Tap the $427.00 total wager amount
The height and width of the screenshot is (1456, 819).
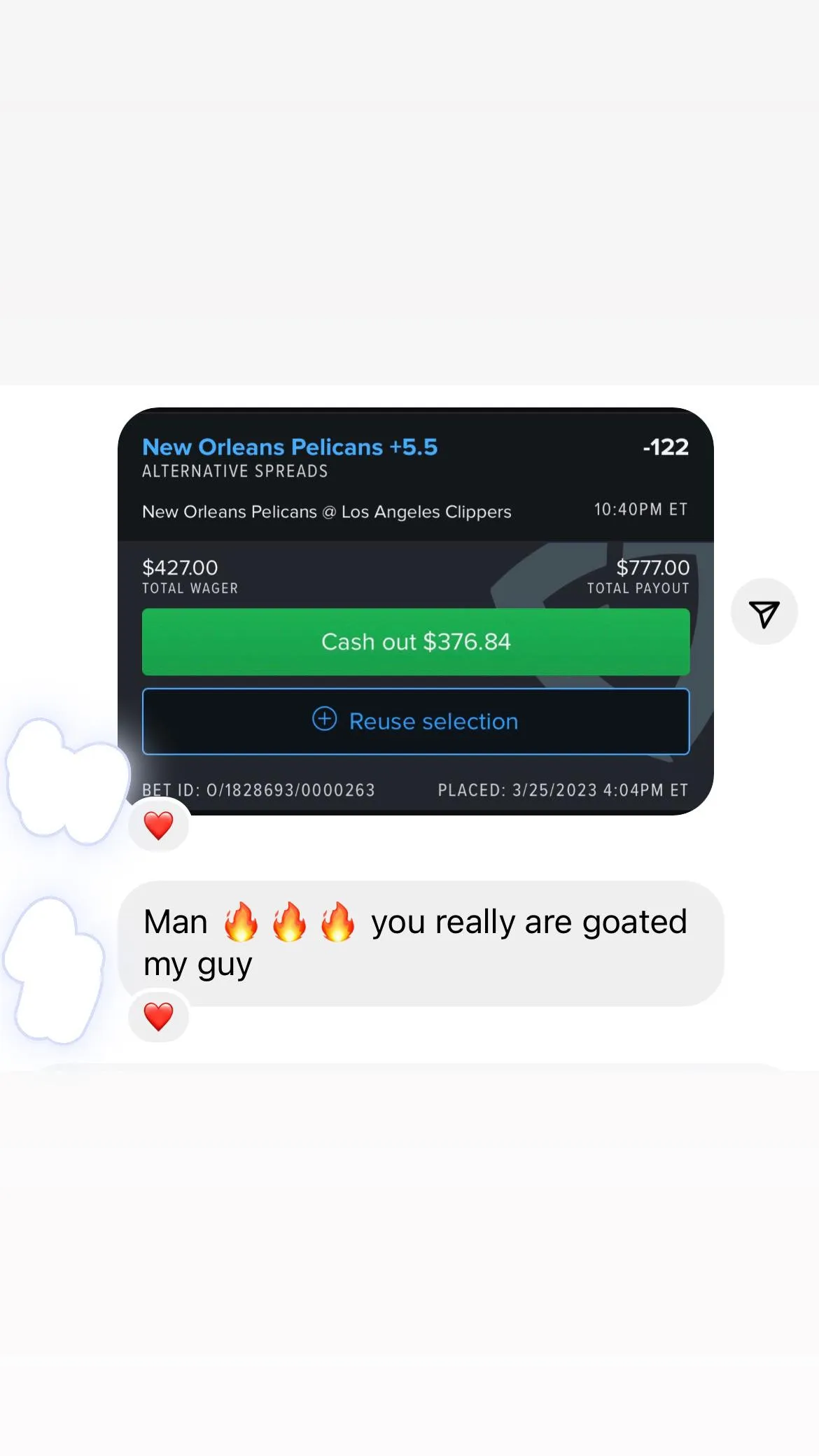point(180,567)
